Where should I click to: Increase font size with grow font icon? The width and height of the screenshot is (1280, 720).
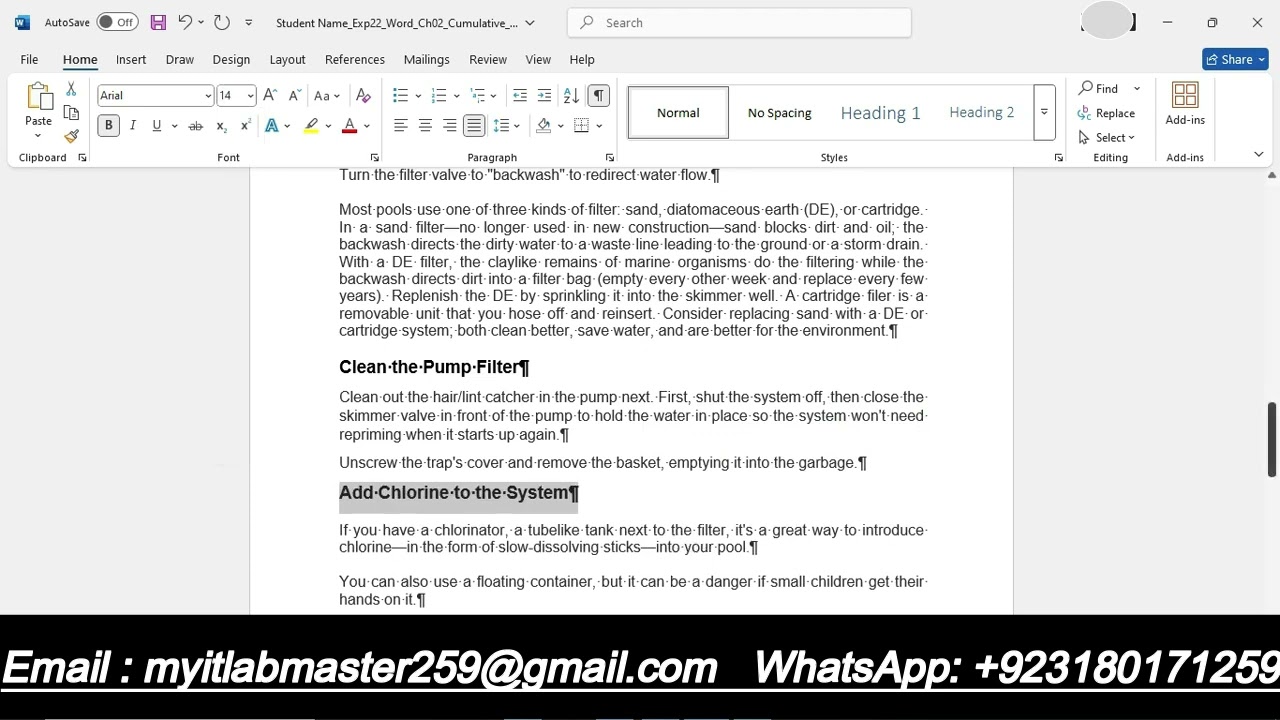(270, 96)
